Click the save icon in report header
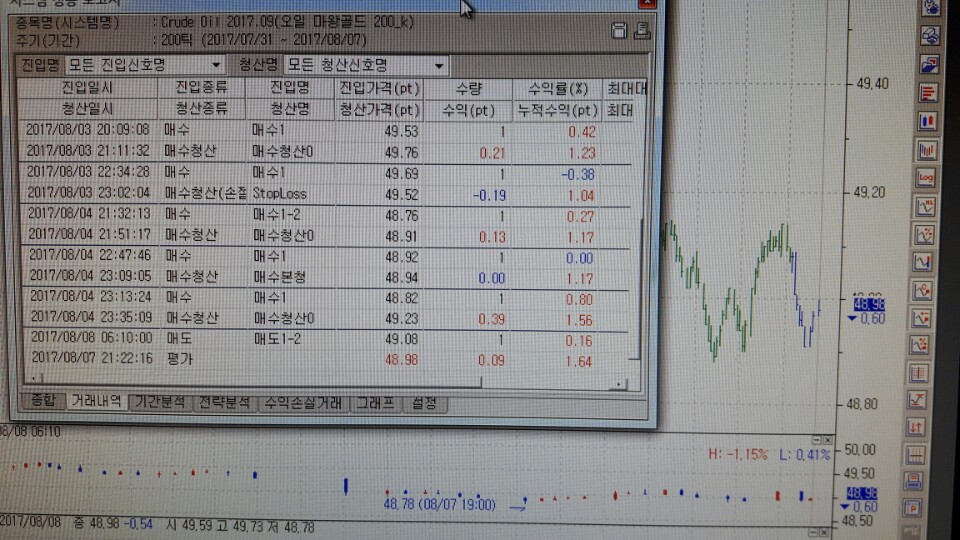 point(618,31)
